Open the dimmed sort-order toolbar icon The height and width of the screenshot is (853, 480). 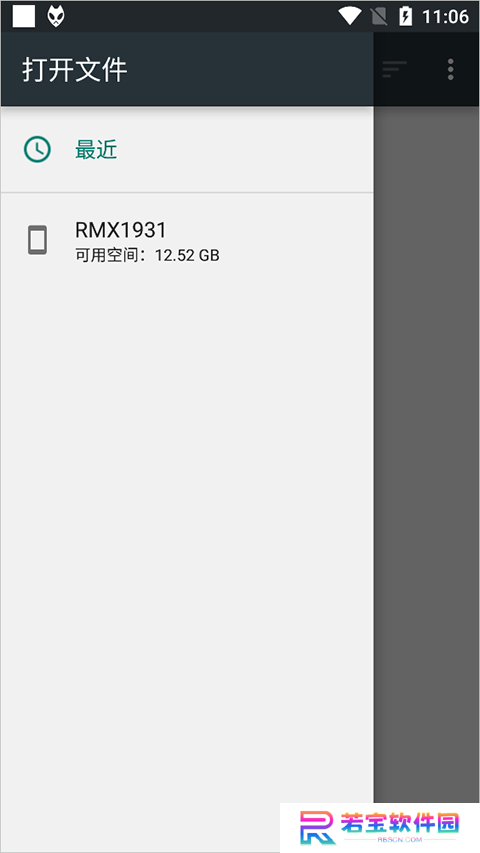coord(394,70)
